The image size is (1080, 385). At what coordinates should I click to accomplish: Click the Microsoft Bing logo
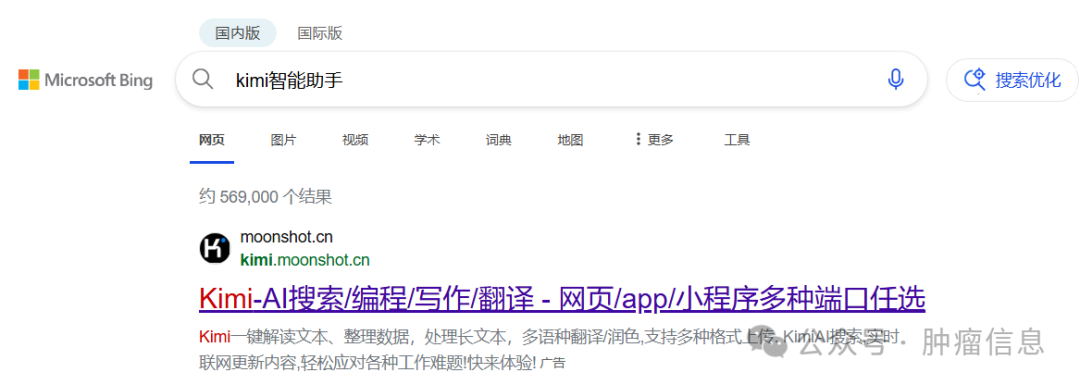(85, 80)
